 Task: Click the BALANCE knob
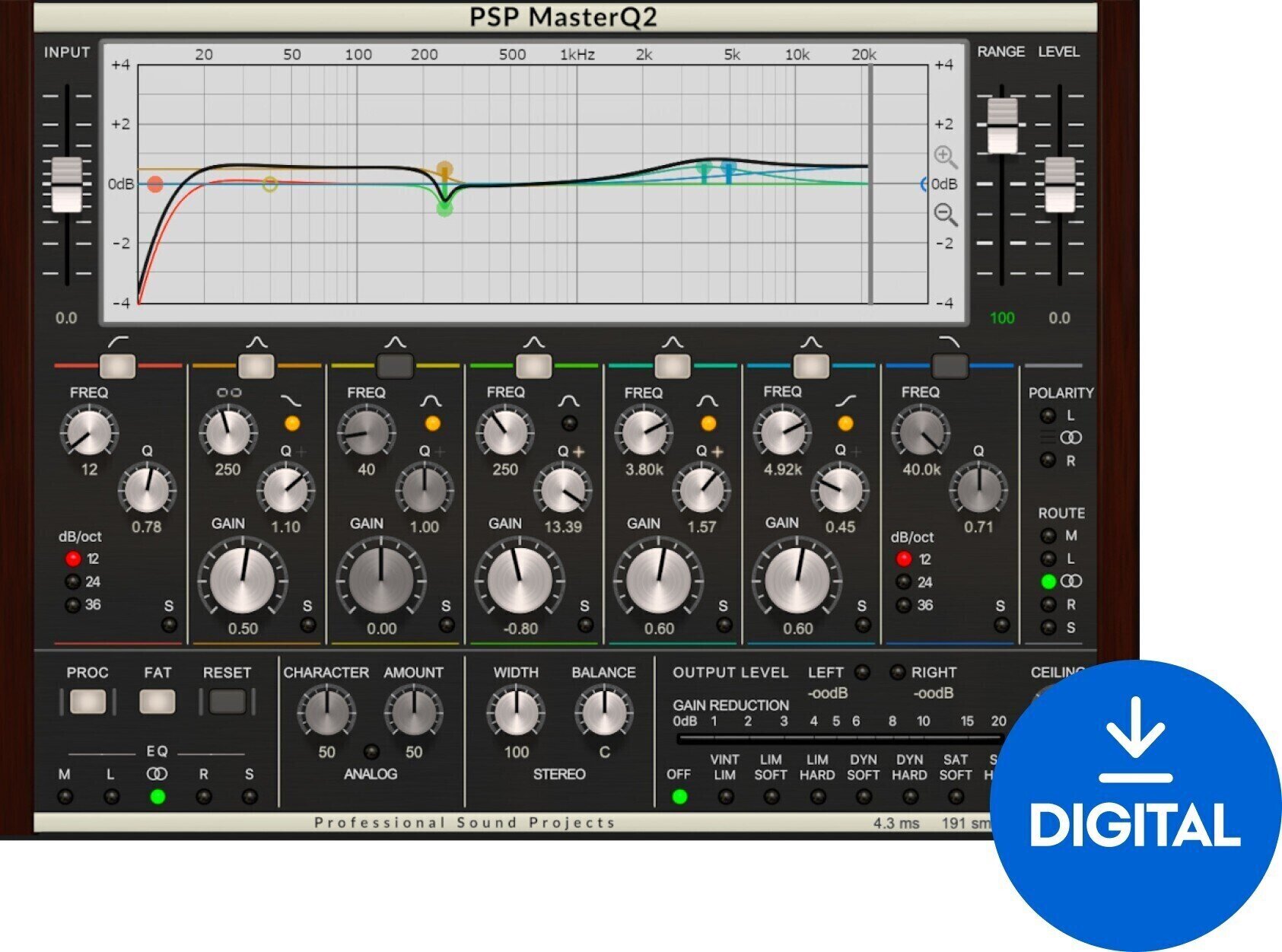604,712
